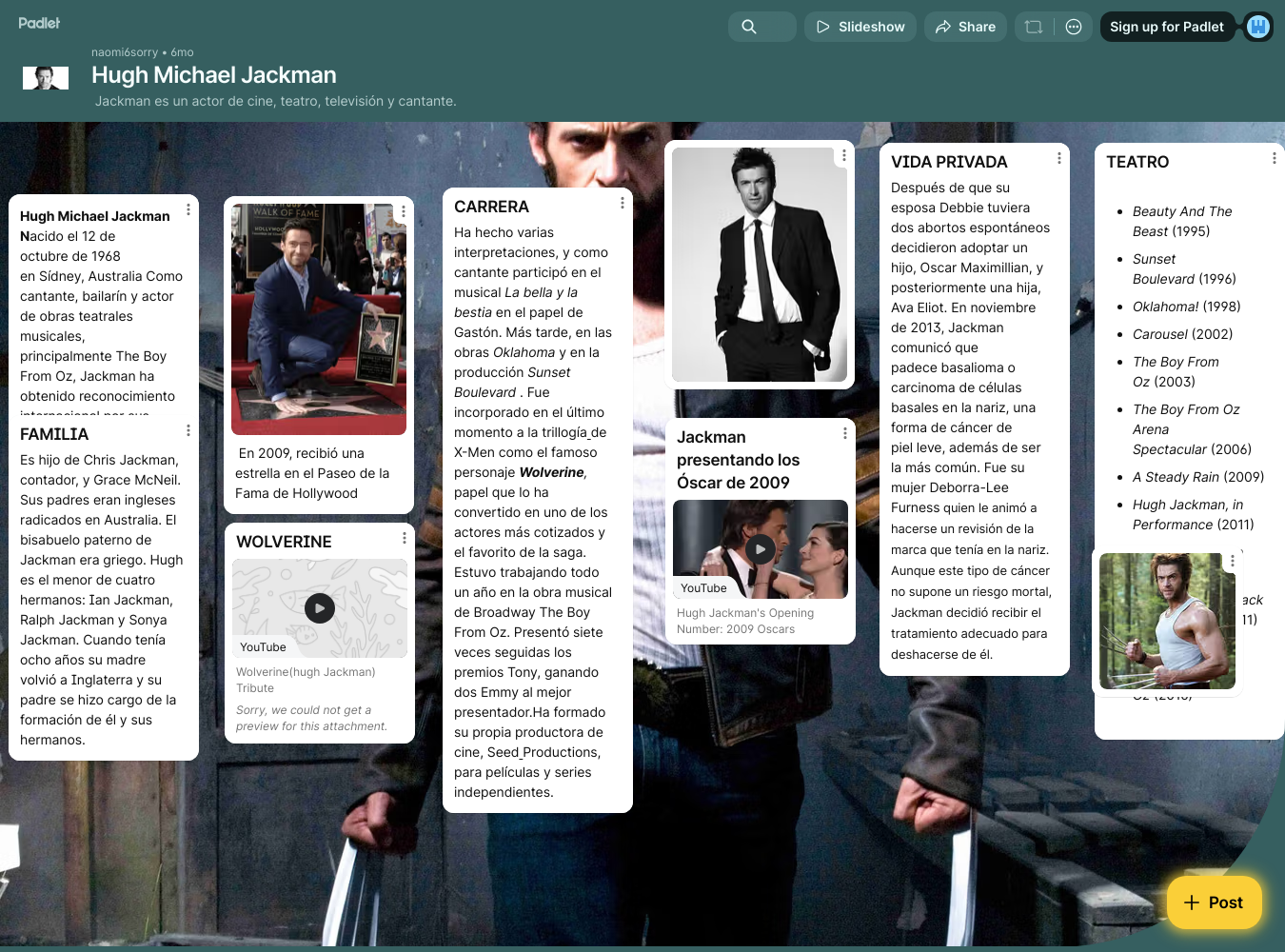Screen dimensions: 1285x952
Task: Click the yellow Post button
Action: pyautogui.click(x=1214, y=902)
